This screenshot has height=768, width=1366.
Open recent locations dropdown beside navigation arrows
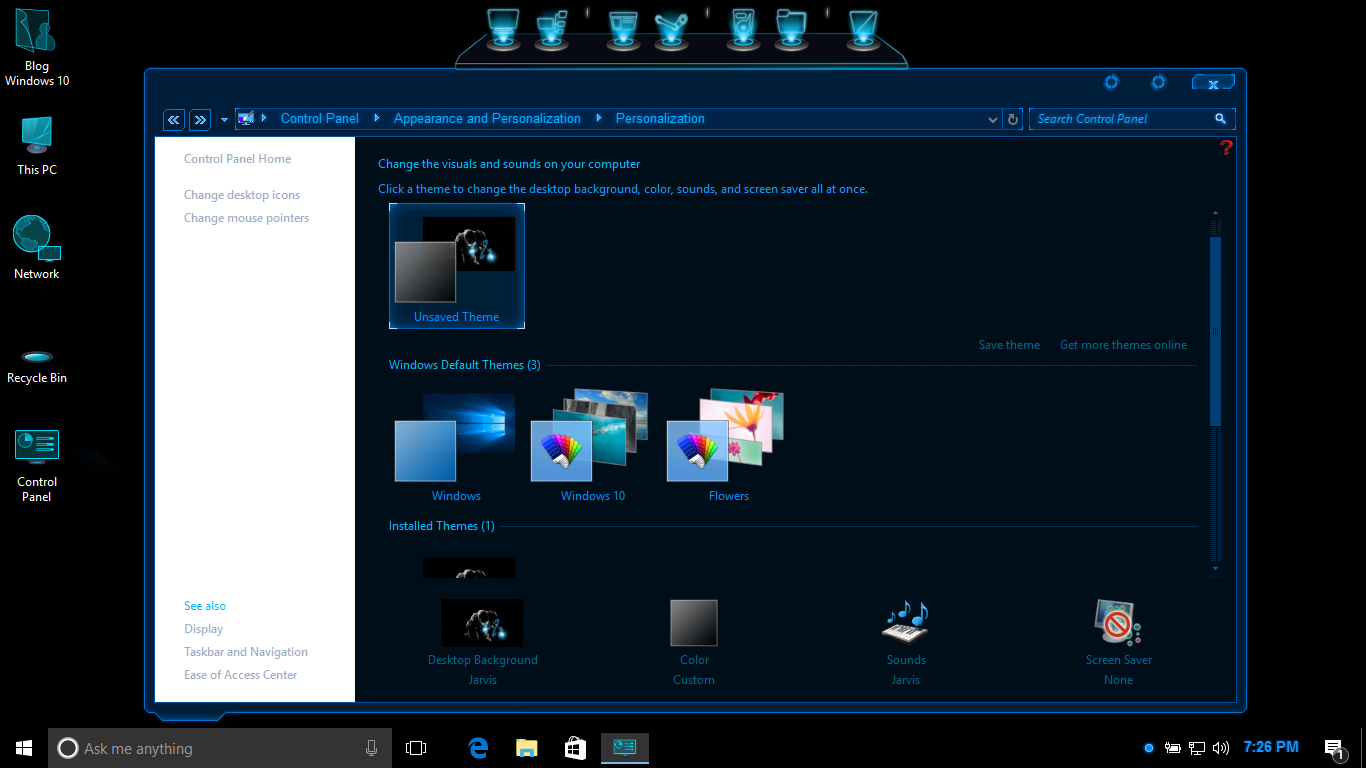click(224, 120)
